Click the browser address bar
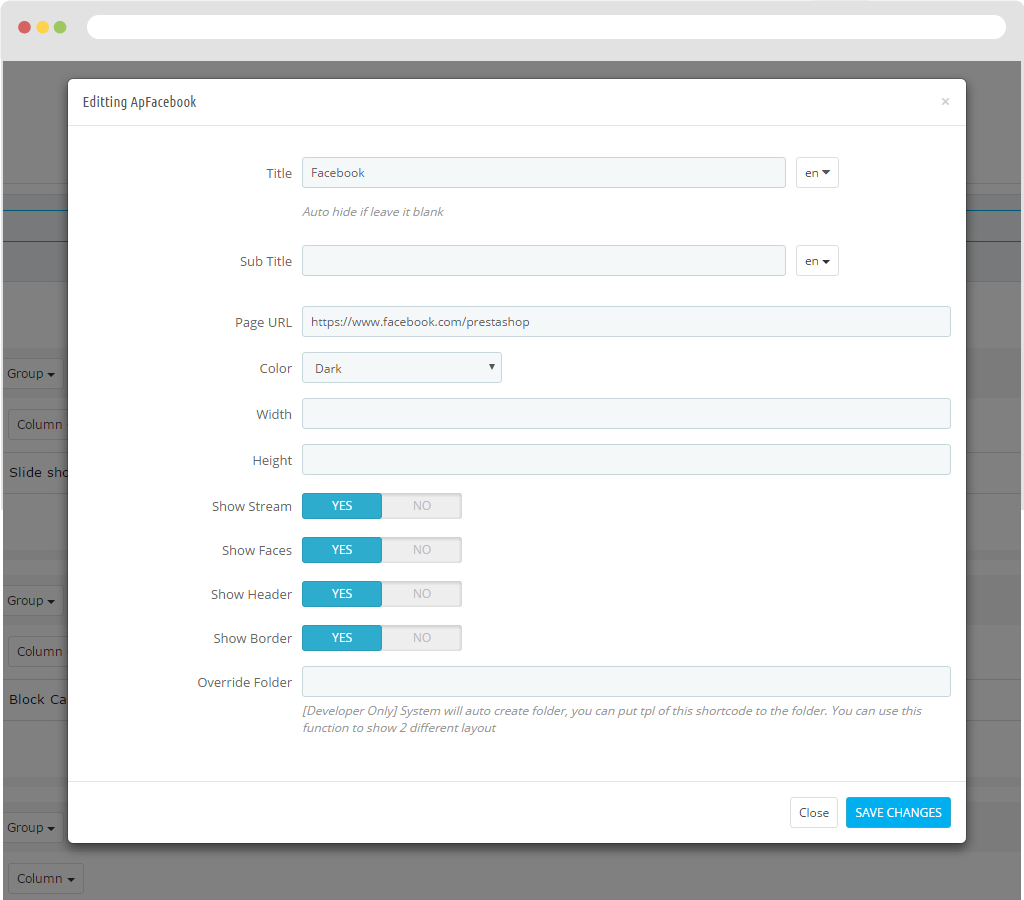The image size is (1024, 900). click(546, 27)
